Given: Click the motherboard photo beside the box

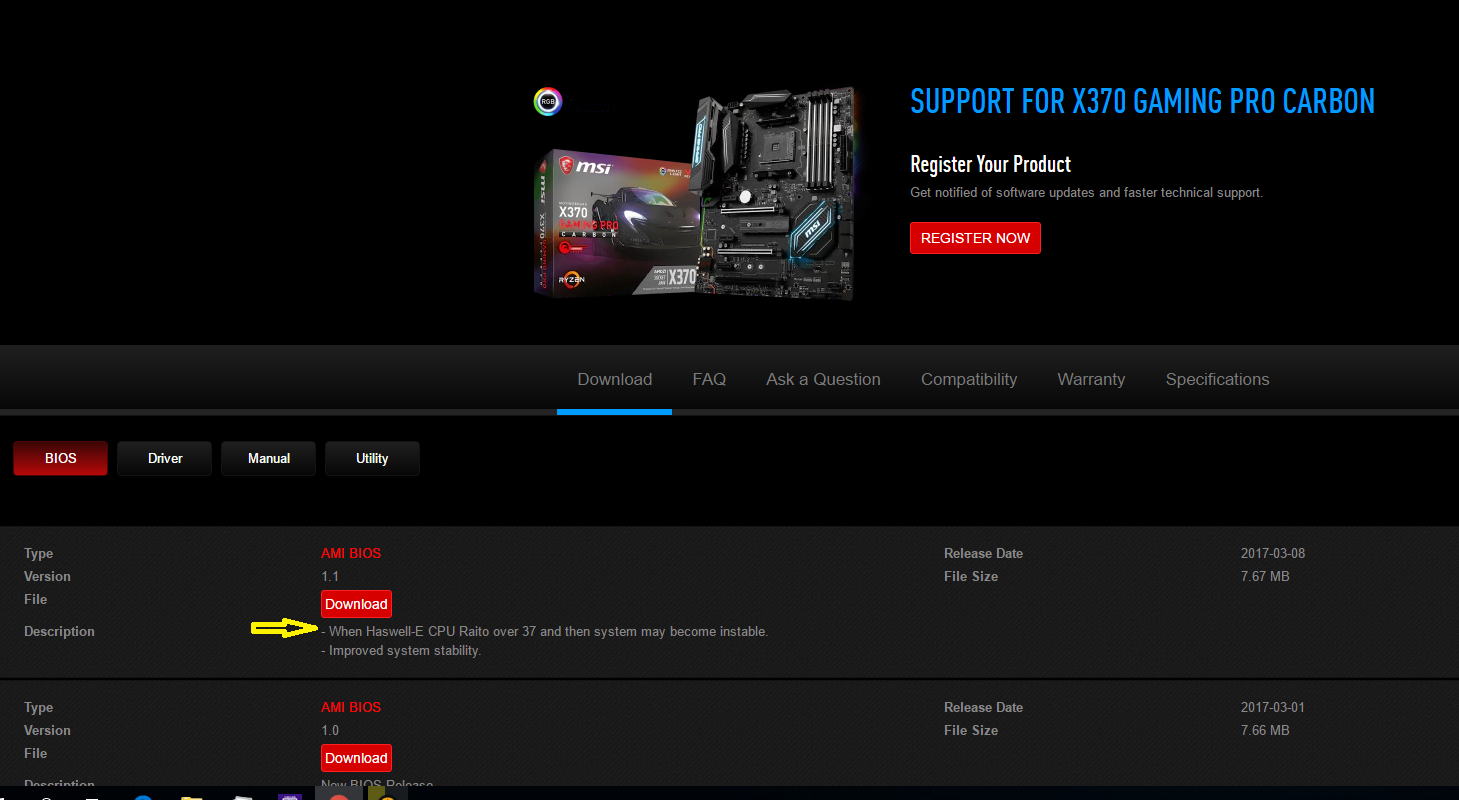Looking at the screenshot, I should [773, 193].
